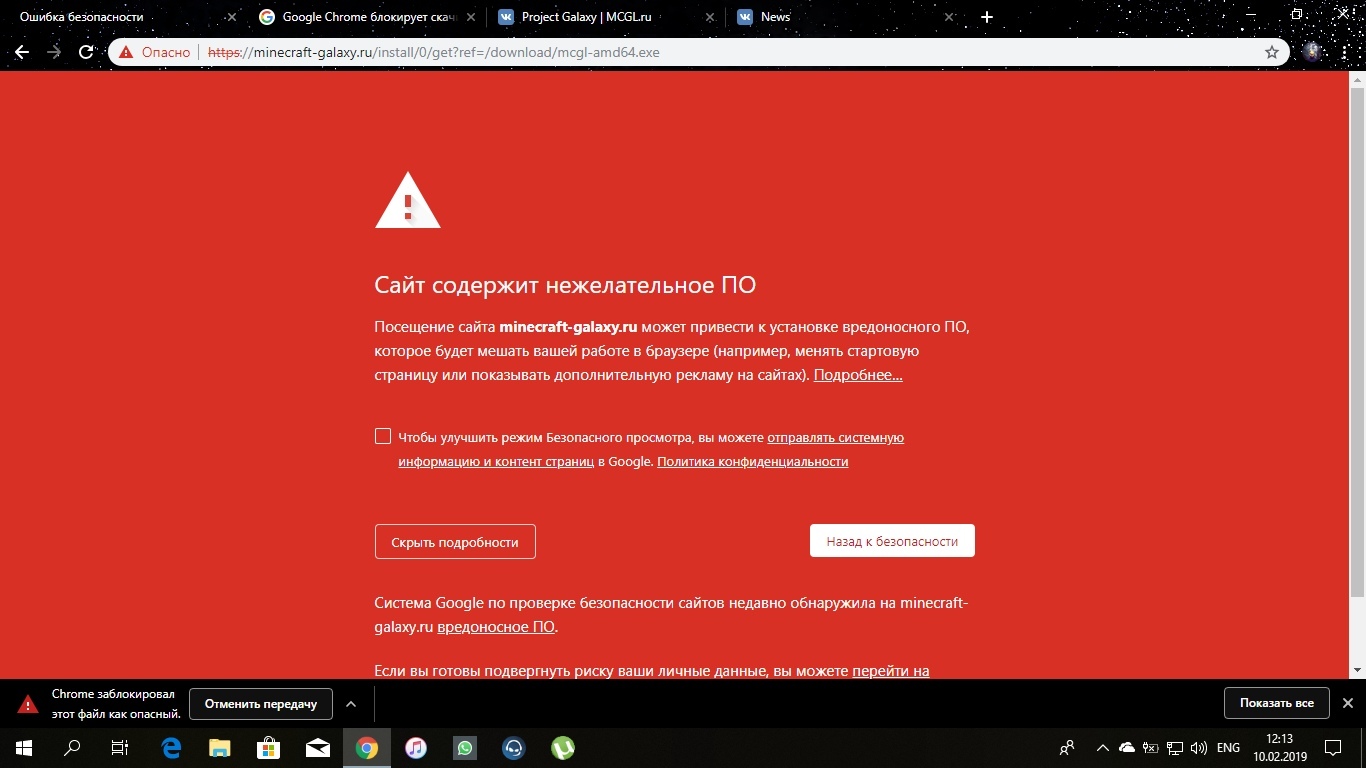Click 'Отменить передачу' in downloads bar
Screen dimensions: 1366x768
pos(261,704)
